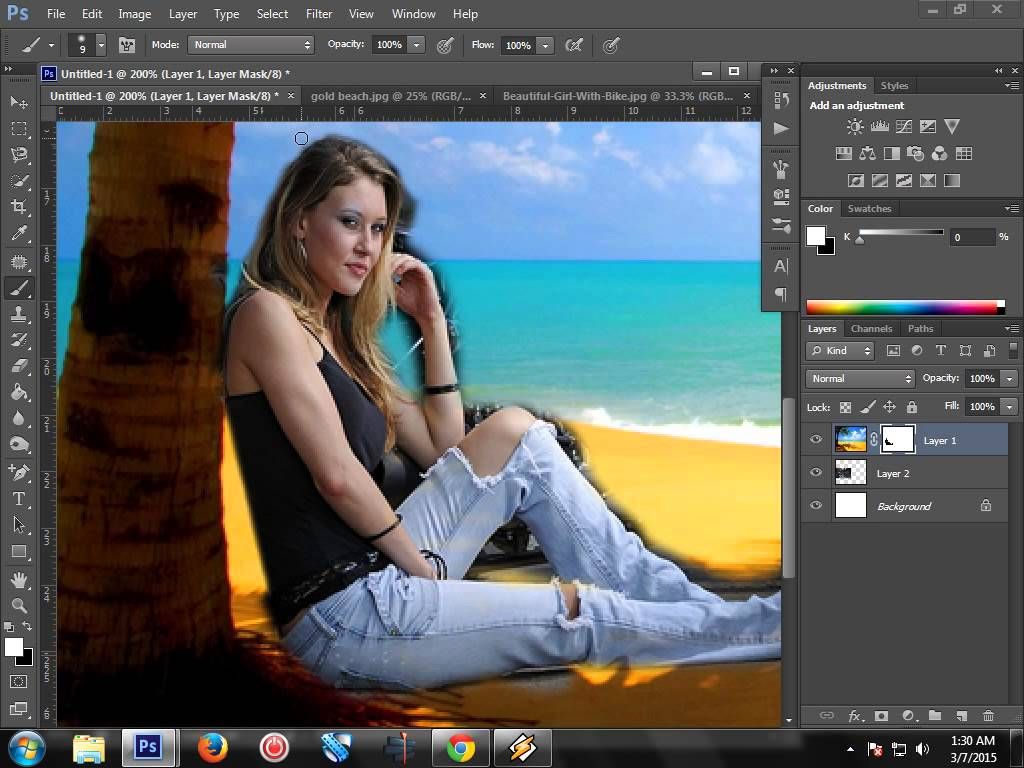Select the Crop tool

point(19,207)
